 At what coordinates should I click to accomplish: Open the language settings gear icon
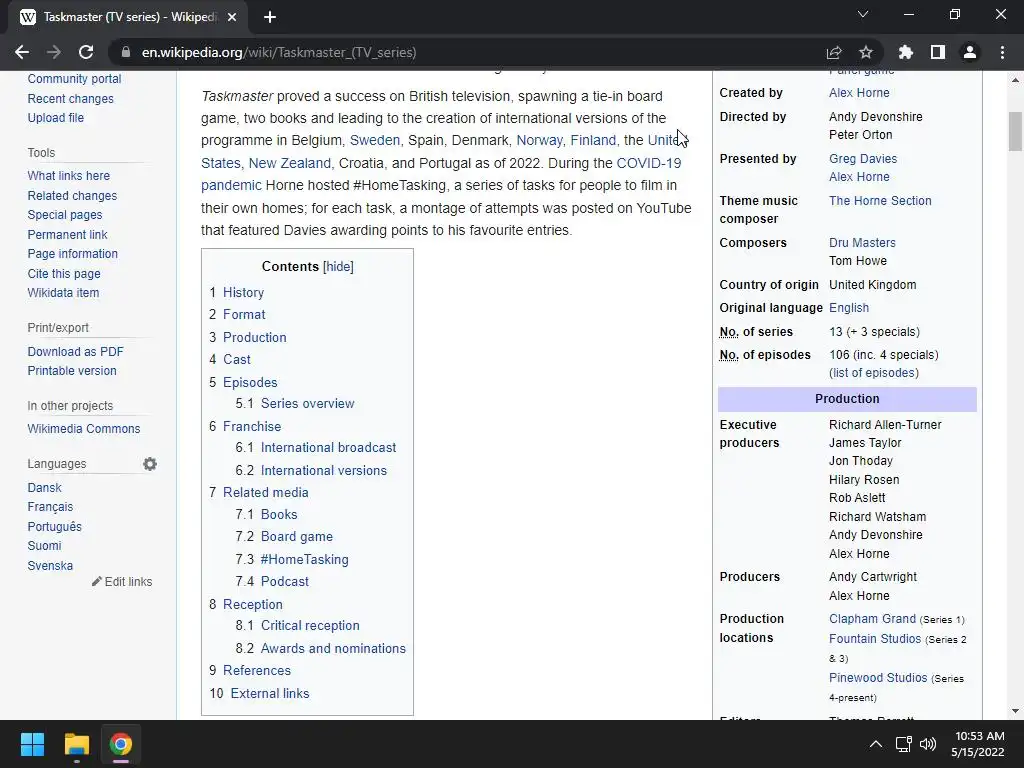click(150, 464)
